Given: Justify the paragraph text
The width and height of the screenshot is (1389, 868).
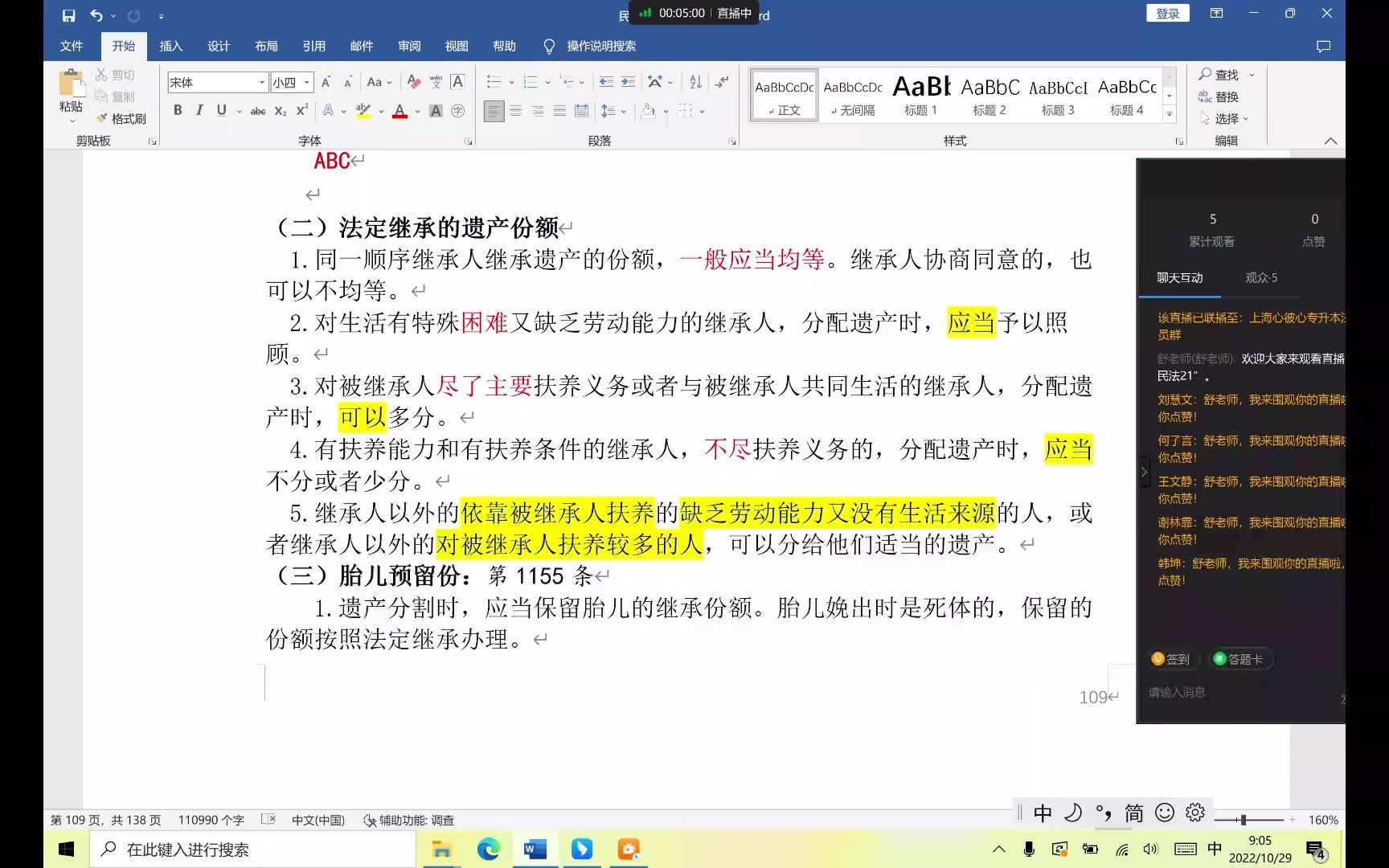Looking at the screenshot, I should coord(559,111).
